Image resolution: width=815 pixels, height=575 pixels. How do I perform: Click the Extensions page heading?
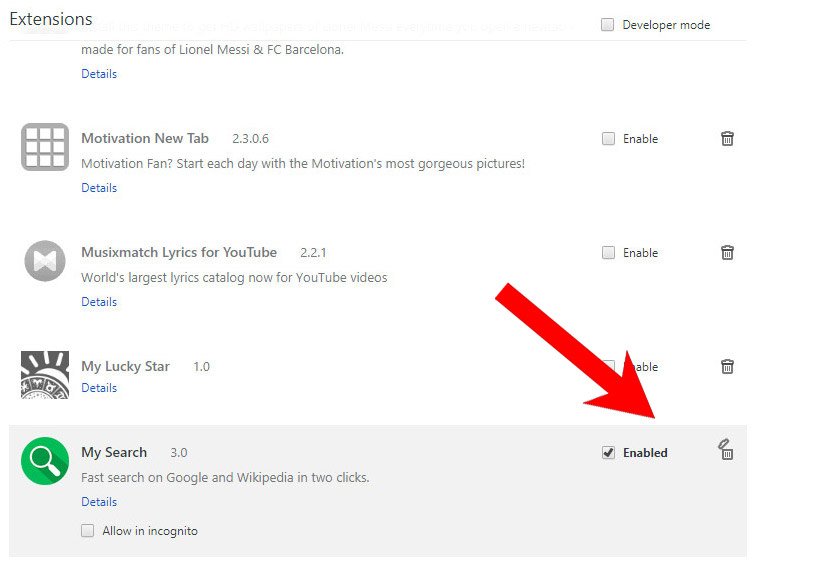point(51,19)
